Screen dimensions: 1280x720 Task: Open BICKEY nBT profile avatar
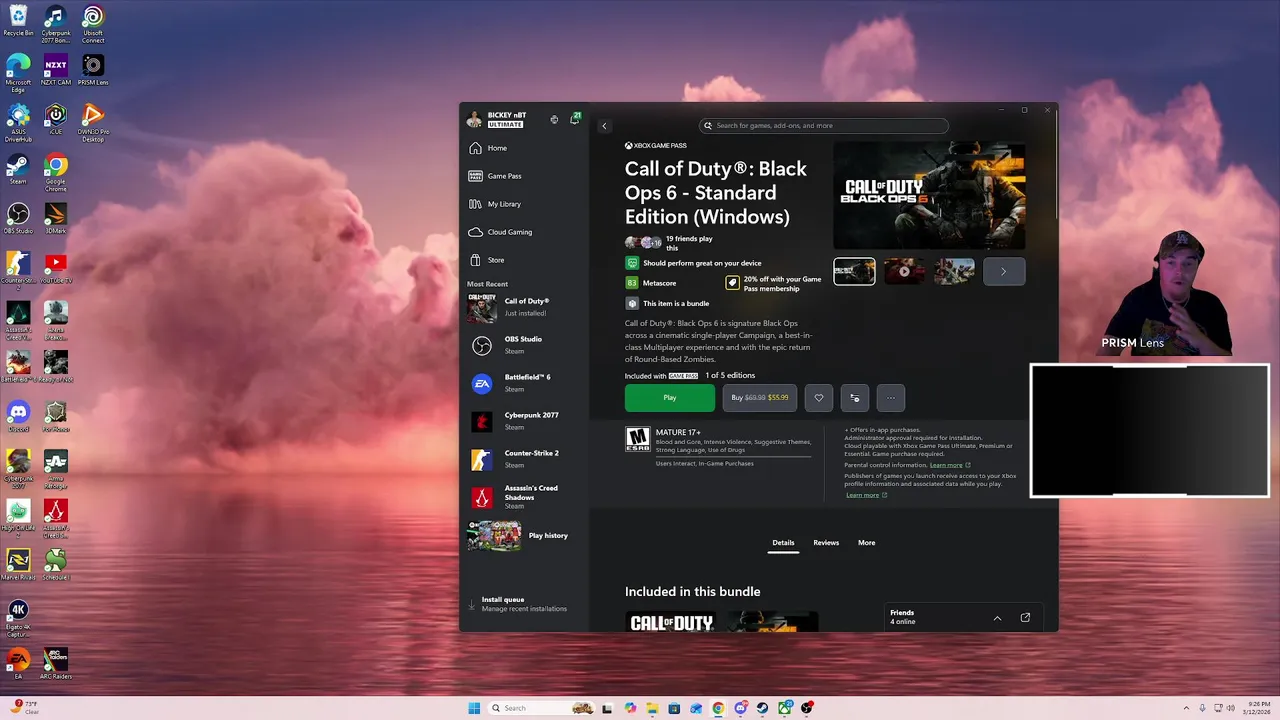474,120
